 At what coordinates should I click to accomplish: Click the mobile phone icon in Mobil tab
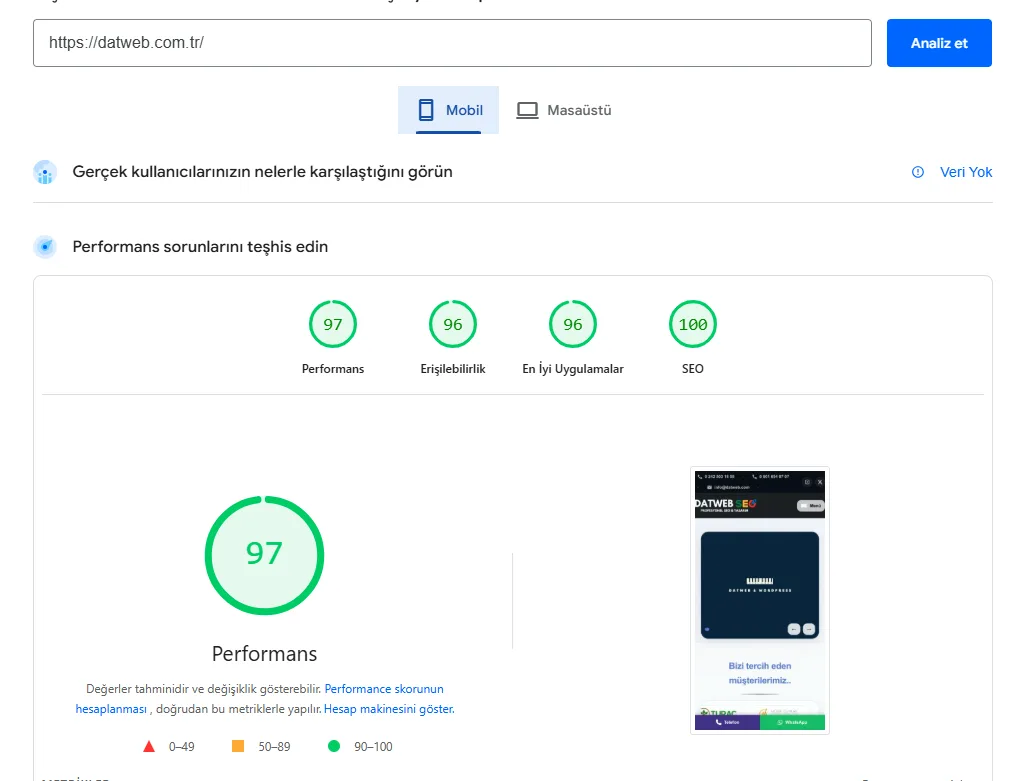[426, 110]
